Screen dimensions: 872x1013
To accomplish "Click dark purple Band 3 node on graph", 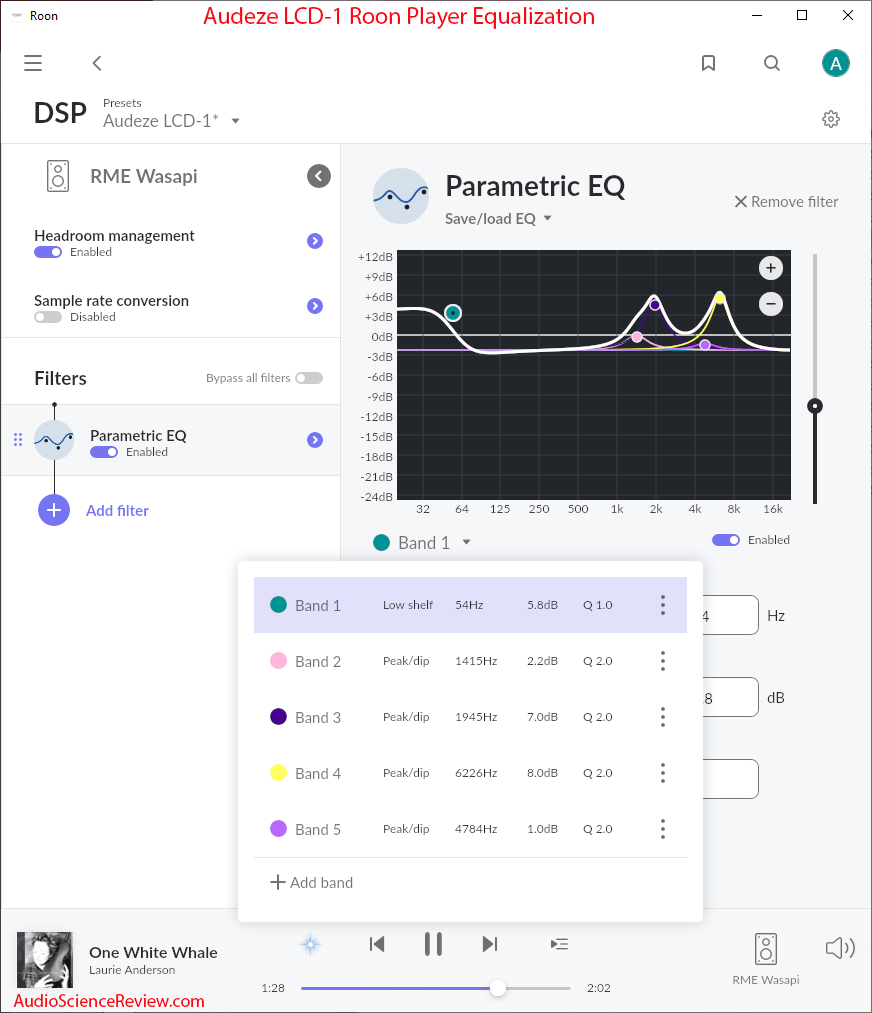I will click(655, 305).
